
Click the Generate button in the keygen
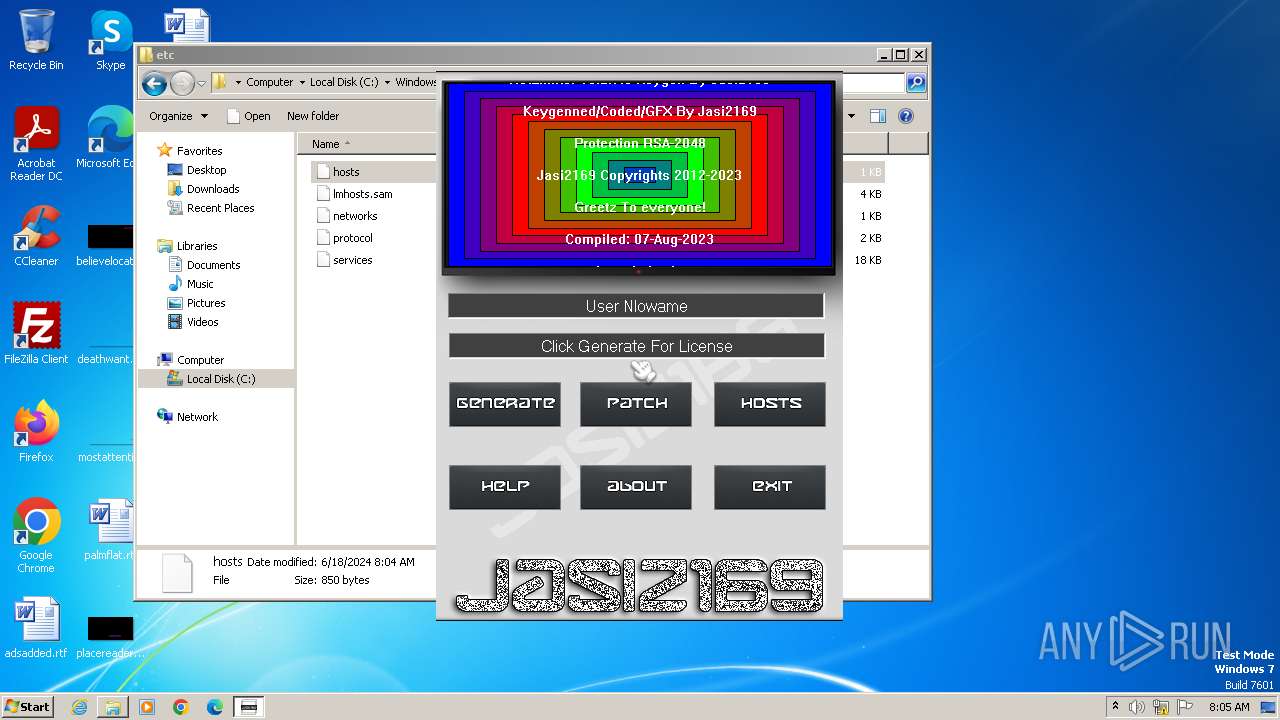[x=505, y=404]
